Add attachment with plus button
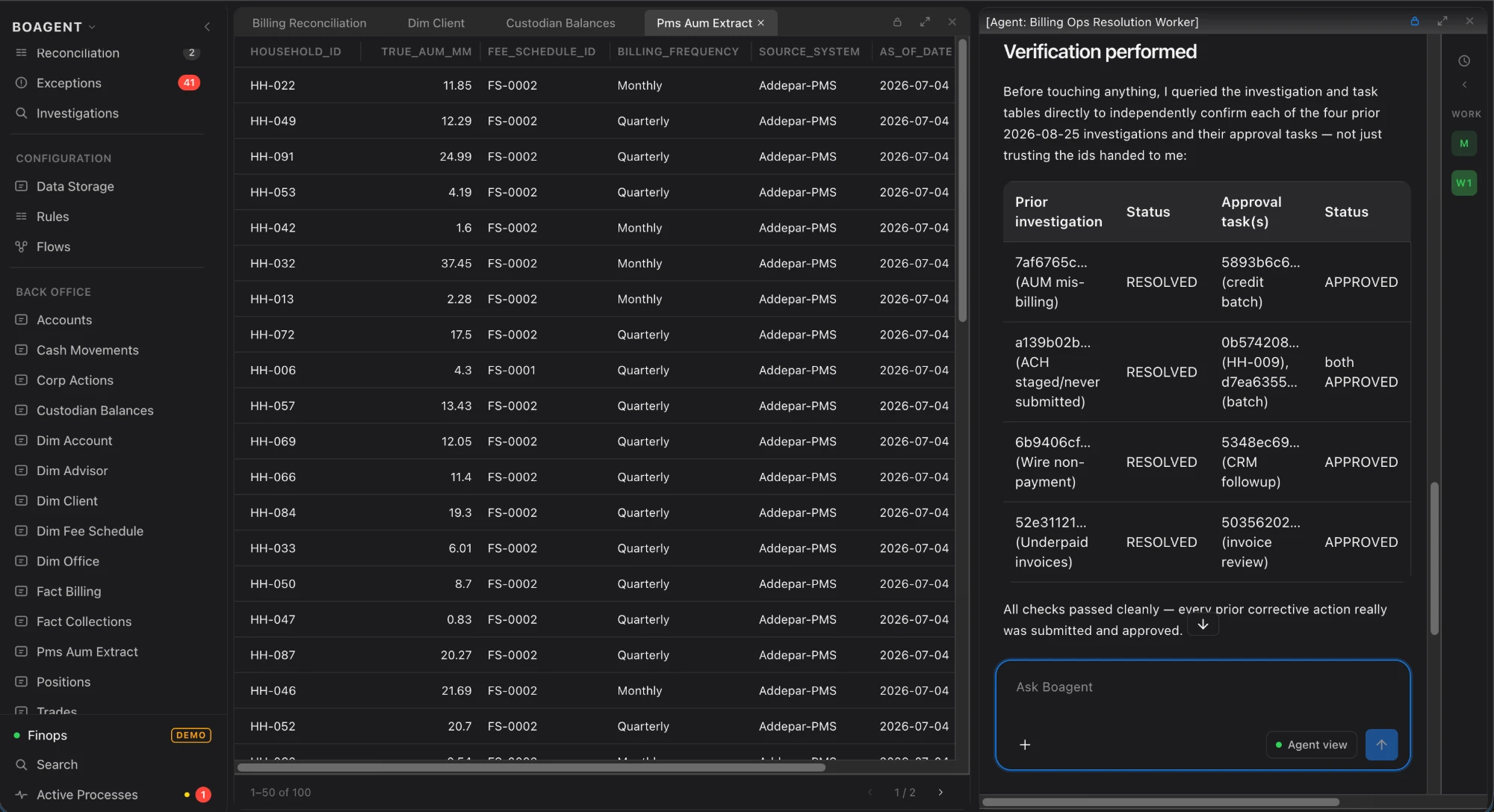This screenshot has width=1494, height=812. pyautogui.click(x=1025, y=745)
